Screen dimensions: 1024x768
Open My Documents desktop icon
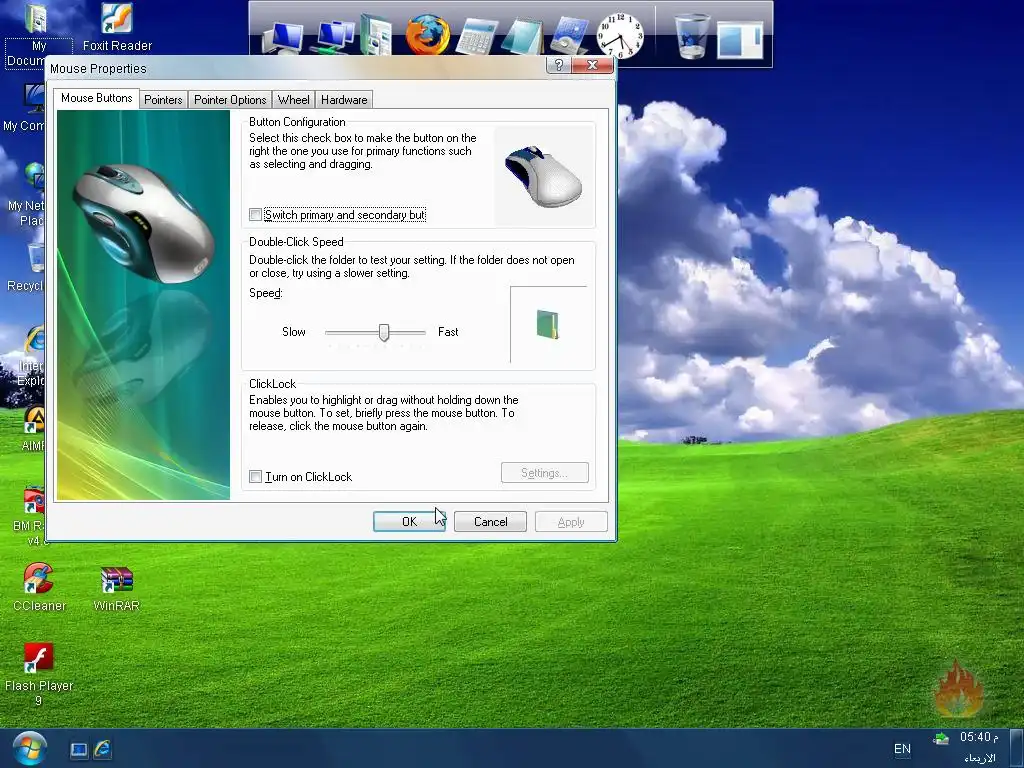[38, 35]
